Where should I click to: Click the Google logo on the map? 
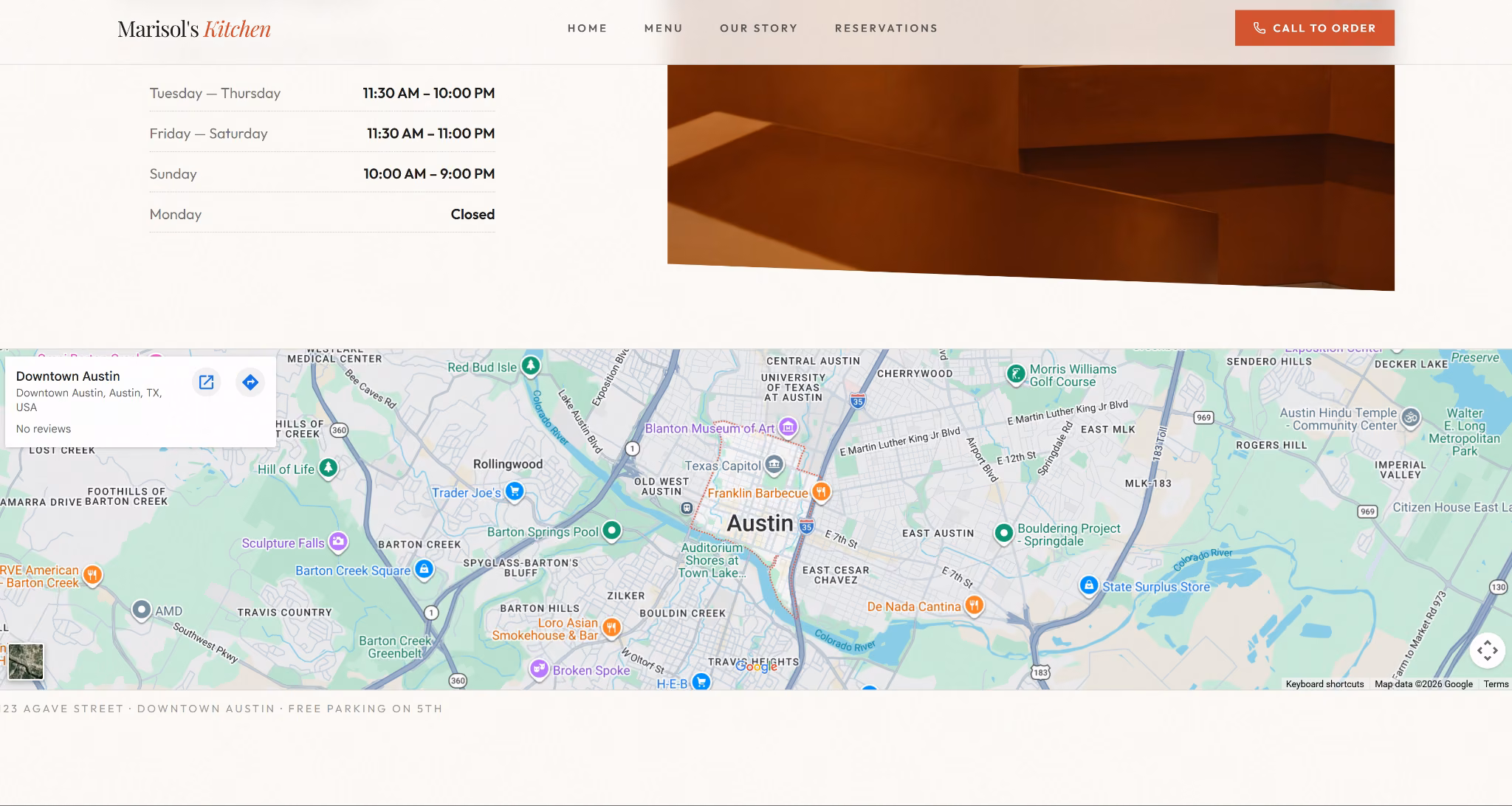757,666
